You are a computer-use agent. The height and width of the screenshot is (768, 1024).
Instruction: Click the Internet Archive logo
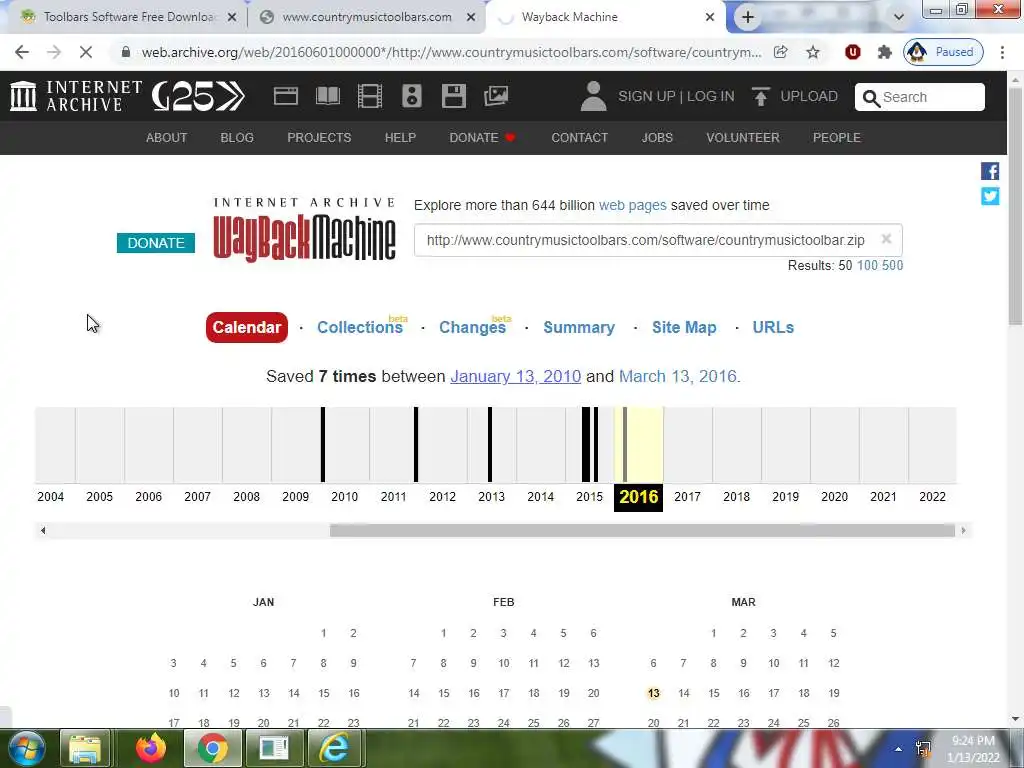click(76, 96)
